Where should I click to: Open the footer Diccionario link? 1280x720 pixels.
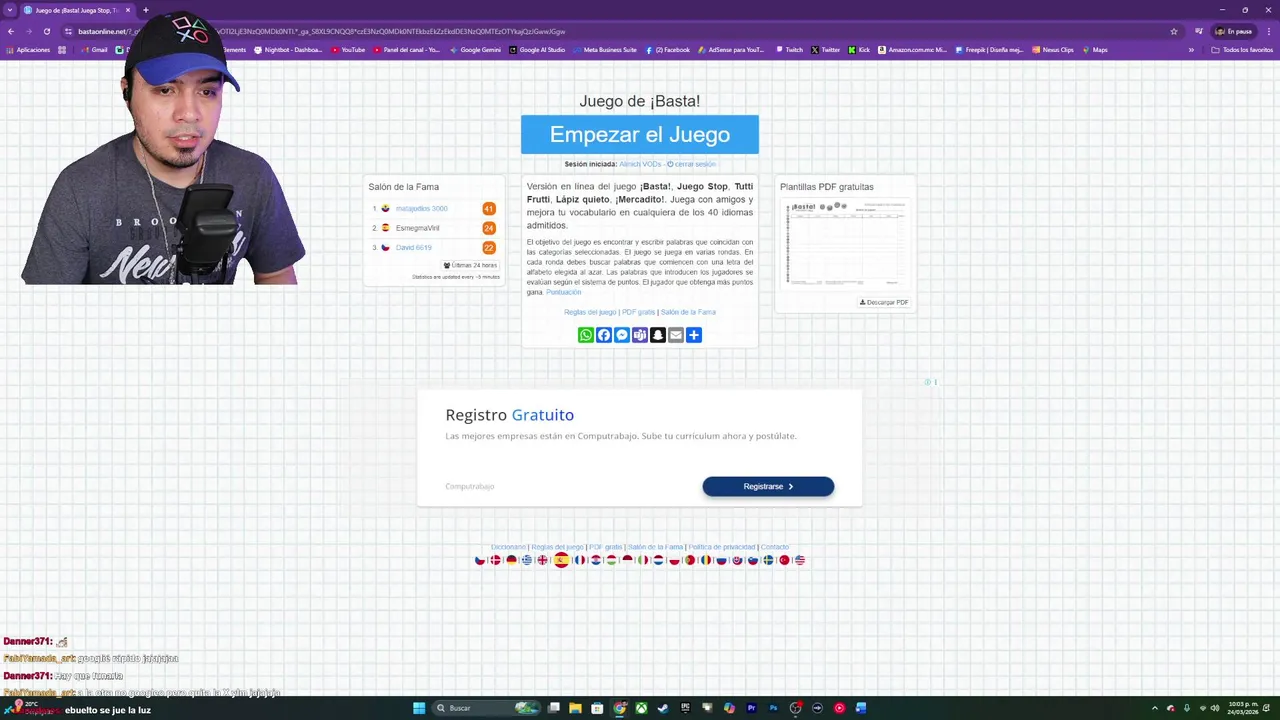[x=508, y=547]
